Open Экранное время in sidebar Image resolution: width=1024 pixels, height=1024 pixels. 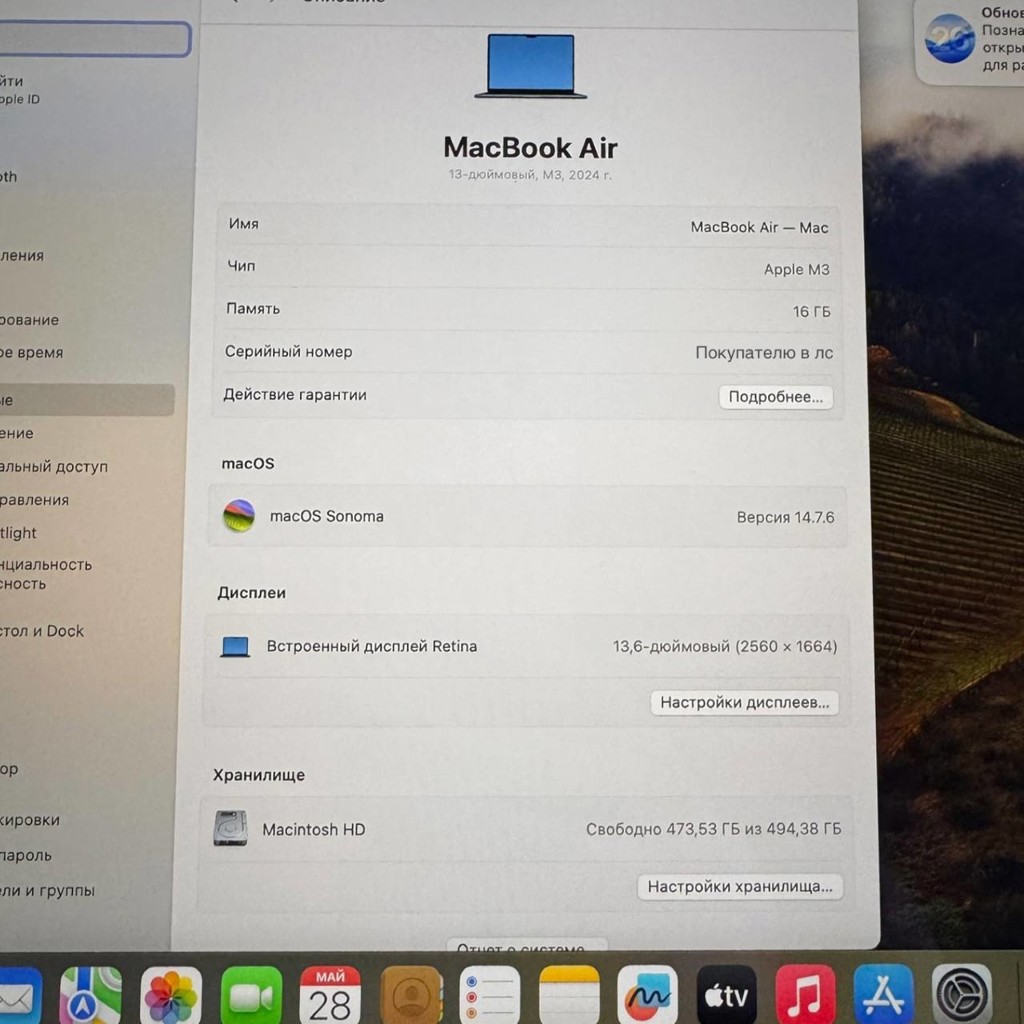pos(31,353)
